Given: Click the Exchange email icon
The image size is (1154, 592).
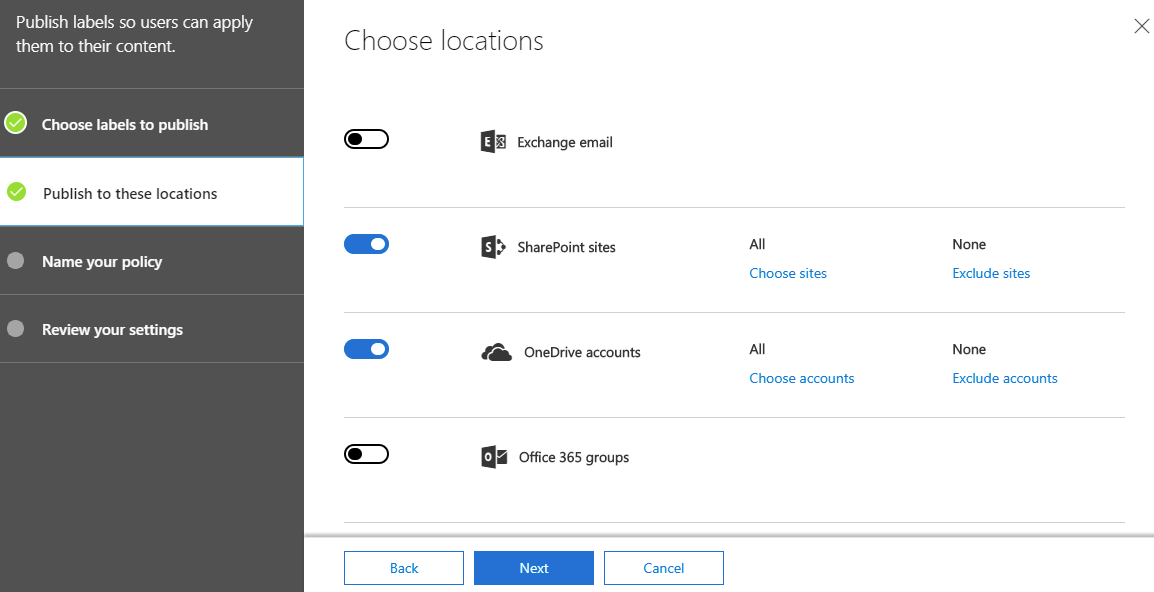Looking at the screenshot, I should (x=493, y=141).
